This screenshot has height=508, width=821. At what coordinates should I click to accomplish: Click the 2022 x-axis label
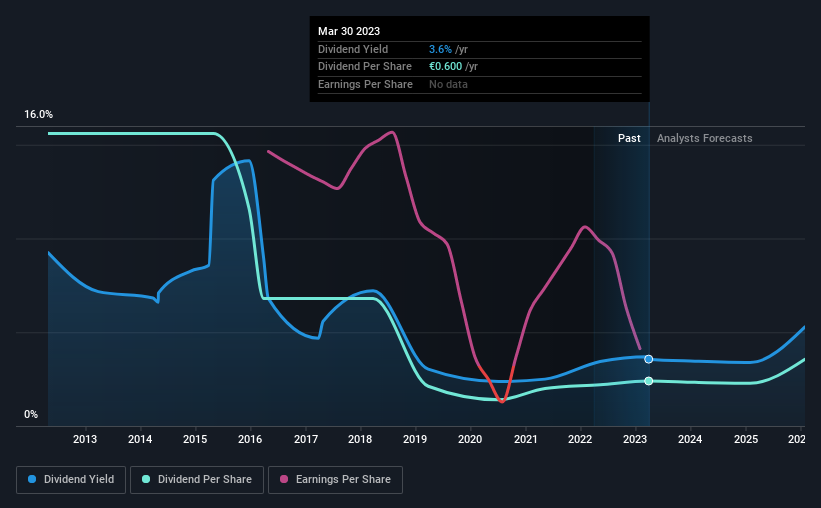(580, 439)
